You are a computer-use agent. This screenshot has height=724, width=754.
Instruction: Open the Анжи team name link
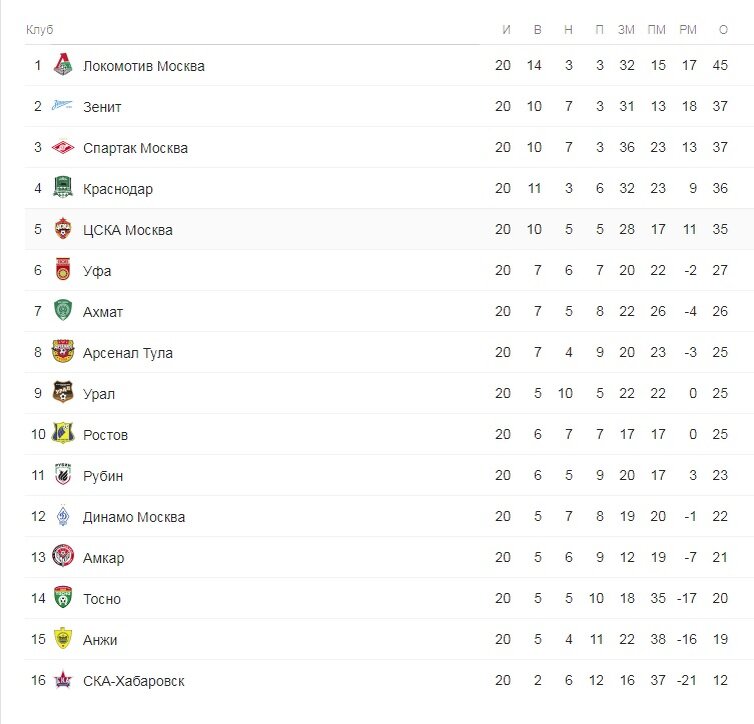click(x=100, y=640)
